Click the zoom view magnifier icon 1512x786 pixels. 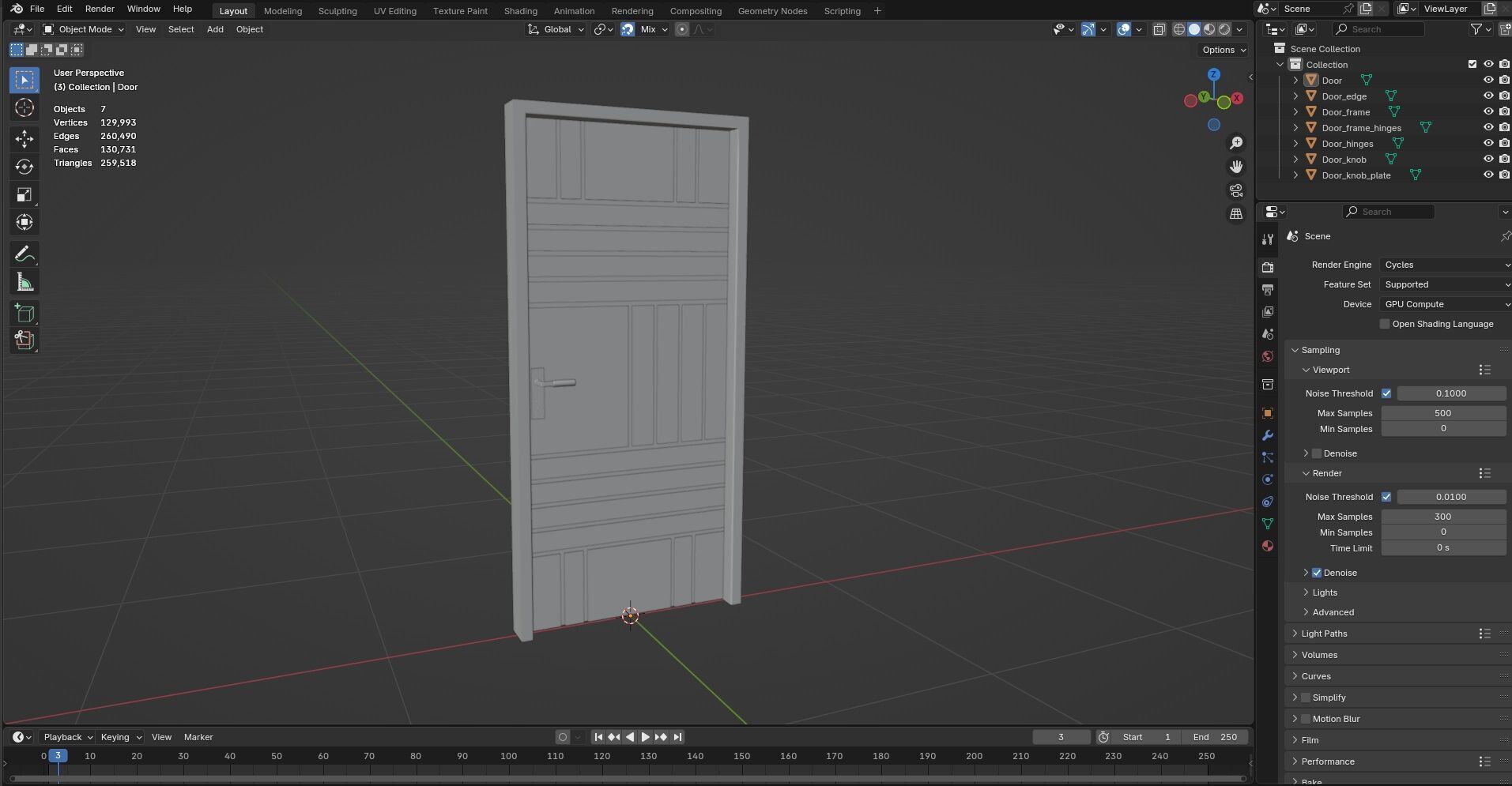pyautogui.click(x=1236, y=143)
